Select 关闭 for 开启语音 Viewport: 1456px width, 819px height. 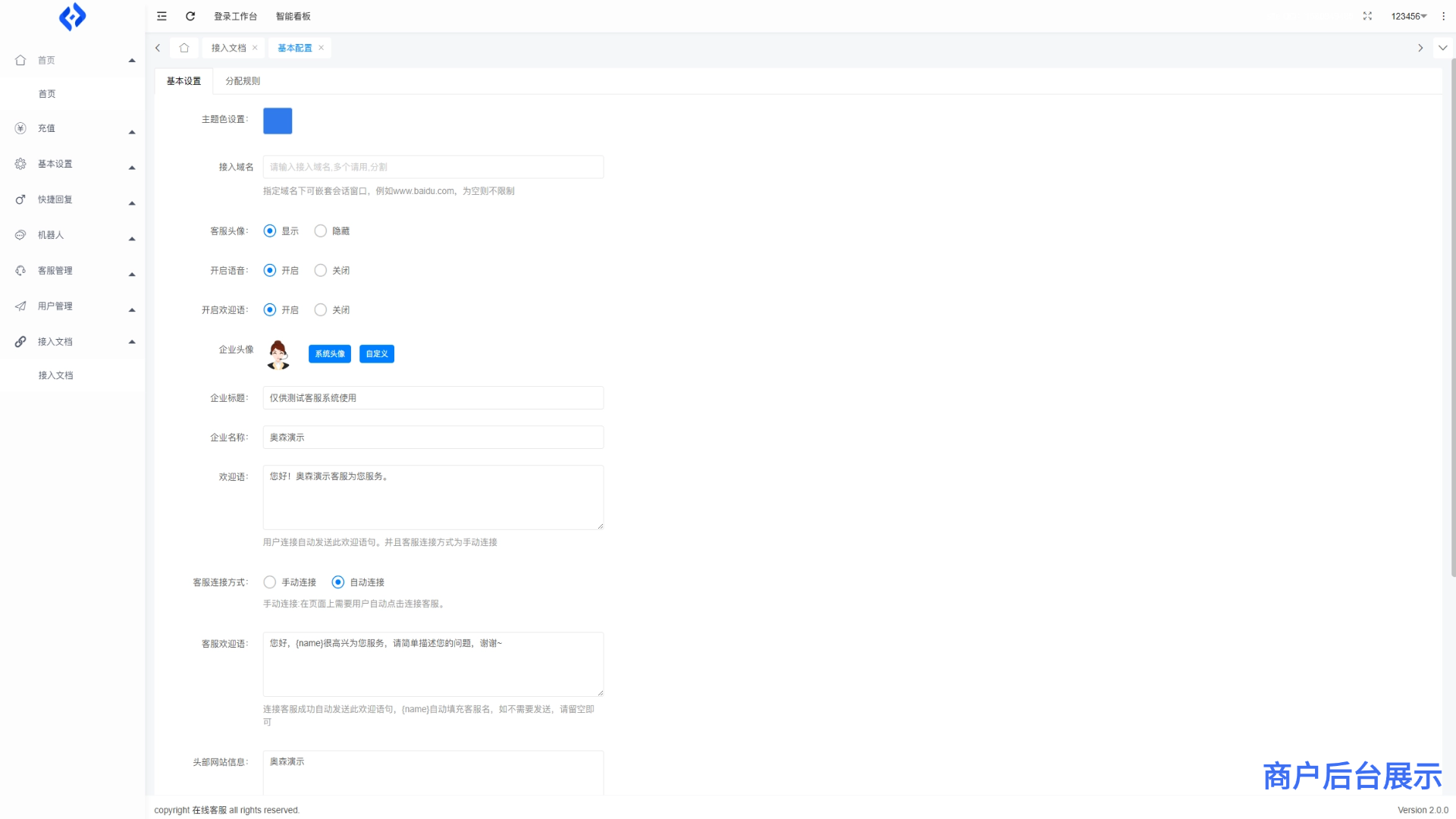[321, 271]
